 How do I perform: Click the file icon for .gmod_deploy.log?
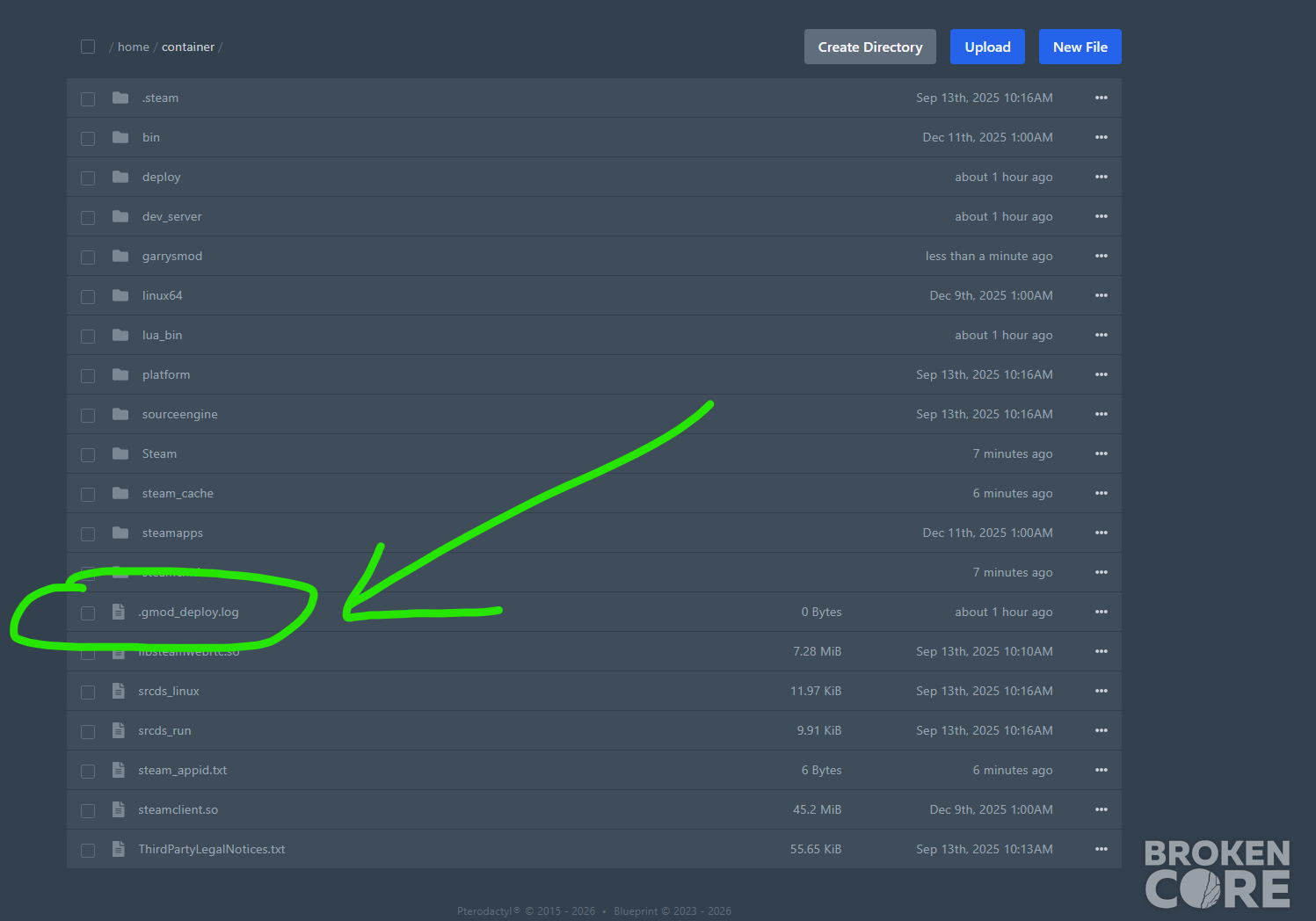(119, 612)
